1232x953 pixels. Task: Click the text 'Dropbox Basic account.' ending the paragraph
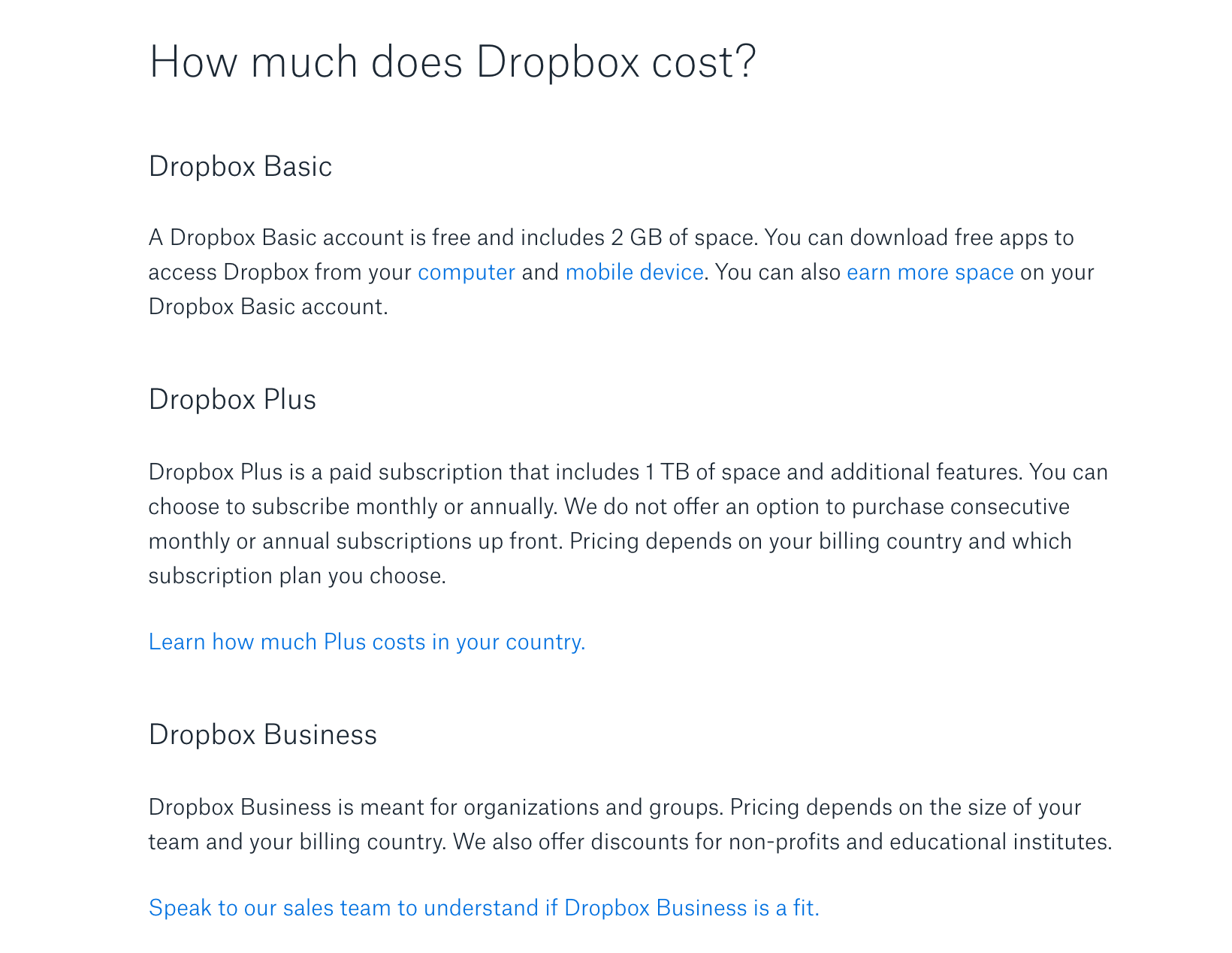[x=268, y=307]
